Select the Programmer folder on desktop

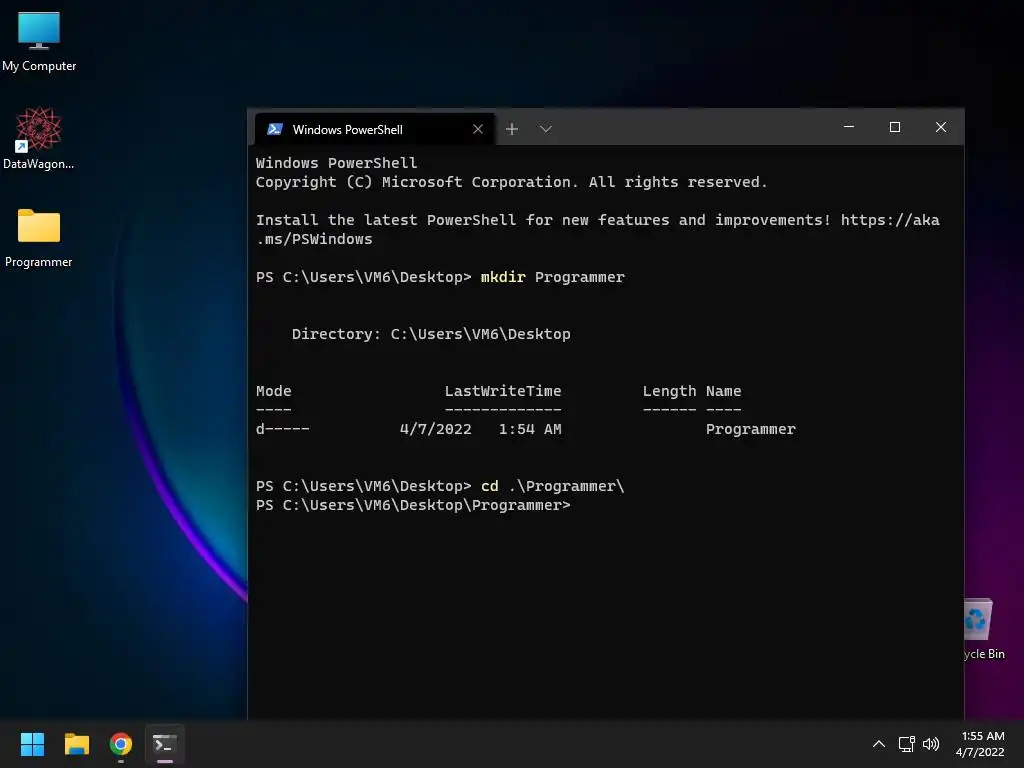tap(39, 238)
